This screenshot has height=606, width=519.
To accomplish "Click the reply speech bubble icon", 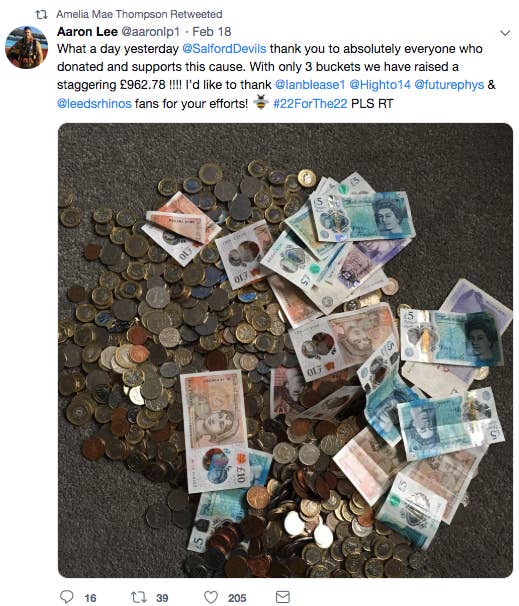I will tap(67, 597).
